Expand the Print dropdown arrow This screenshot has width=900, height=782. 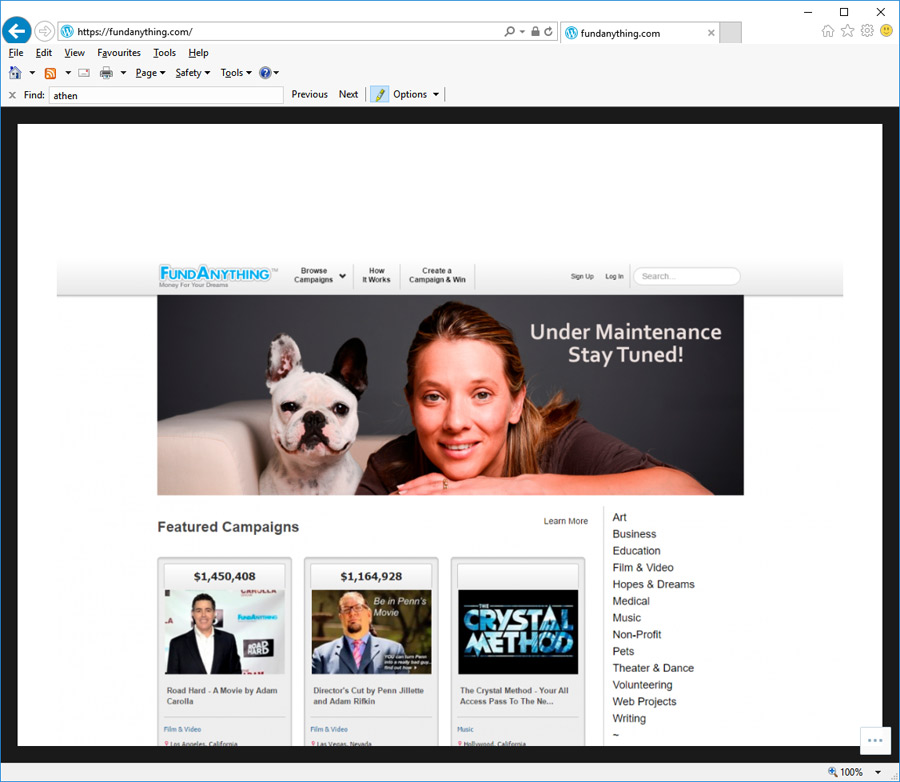pos(123,73)
